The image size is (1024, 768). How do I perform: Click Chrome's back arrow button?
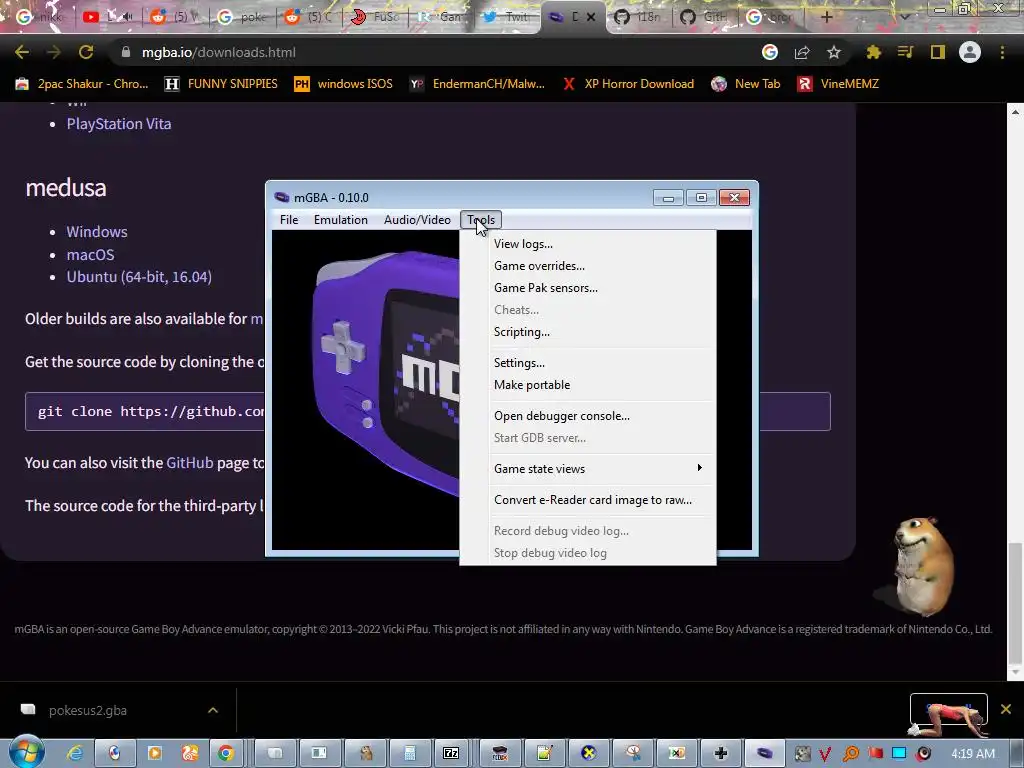point(22,52)
